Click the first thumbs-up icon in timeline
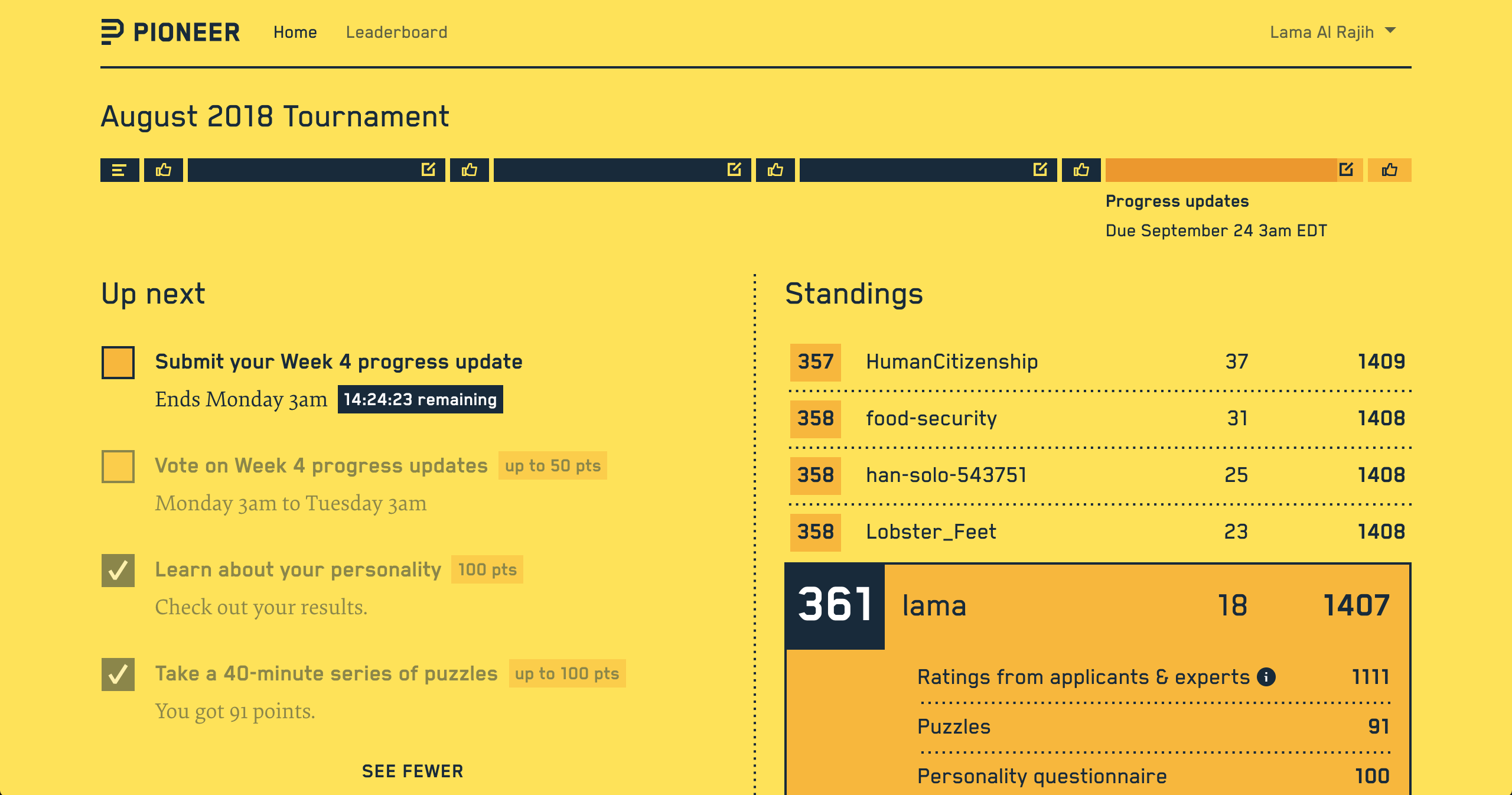Viewport: 1512px width, 795px height. pyautogui.click(x=164, y=170)
